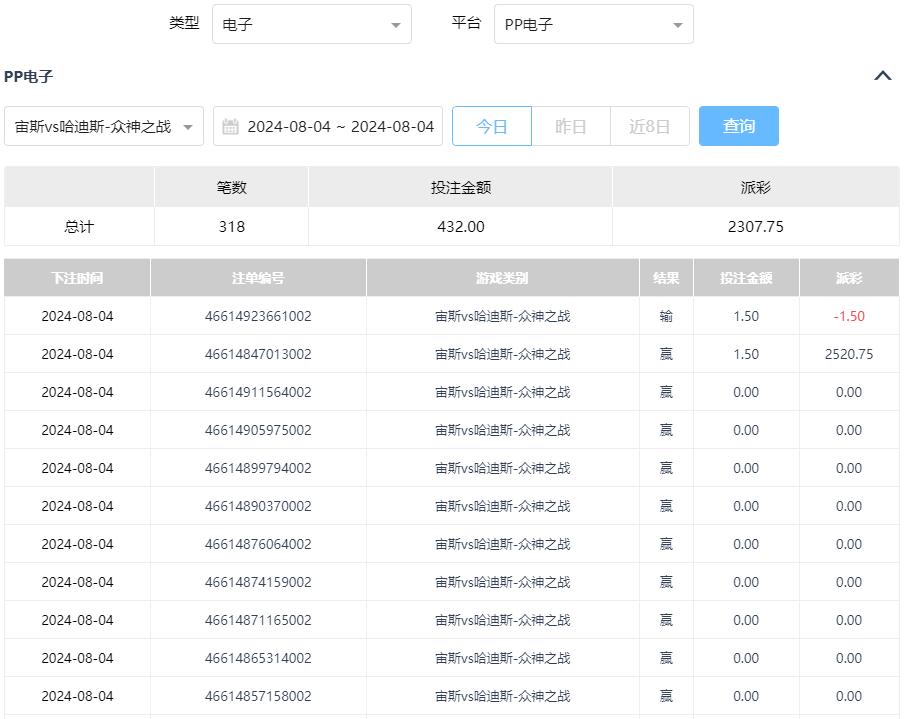The image size is (904, 719).
Task: Click the date range 2024-08-04 input field
Action: [340, 127]
